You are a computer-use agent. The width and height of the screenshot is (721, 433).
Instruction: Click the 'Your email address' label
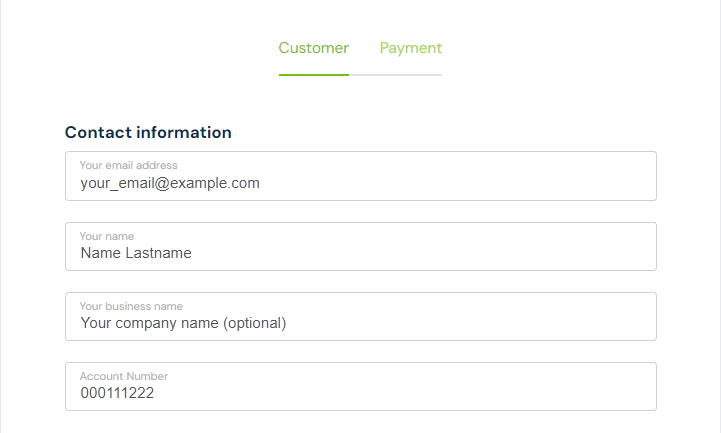[x=128, y=165]
